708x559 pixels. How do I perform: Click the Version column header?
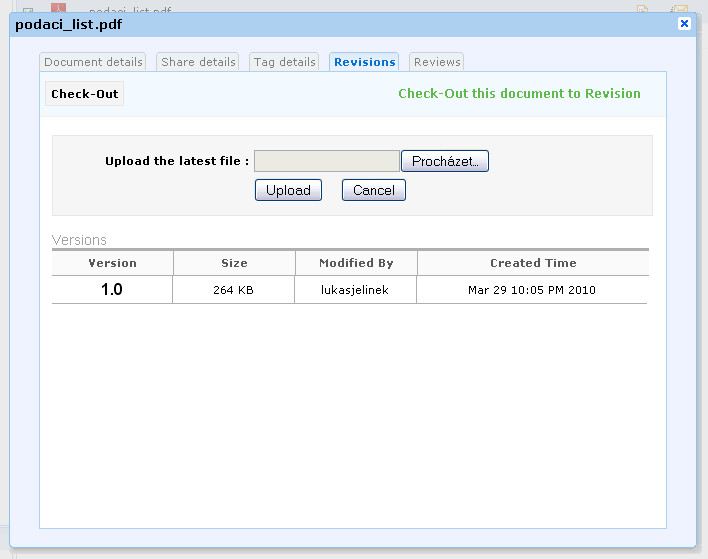112,263
